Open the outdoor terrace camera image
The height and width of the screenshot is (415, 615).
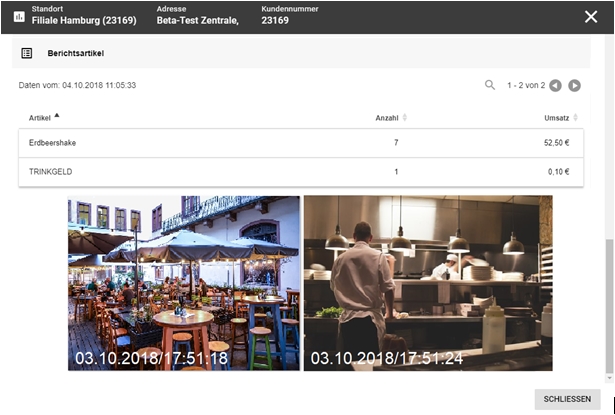(x=183, y=282)
